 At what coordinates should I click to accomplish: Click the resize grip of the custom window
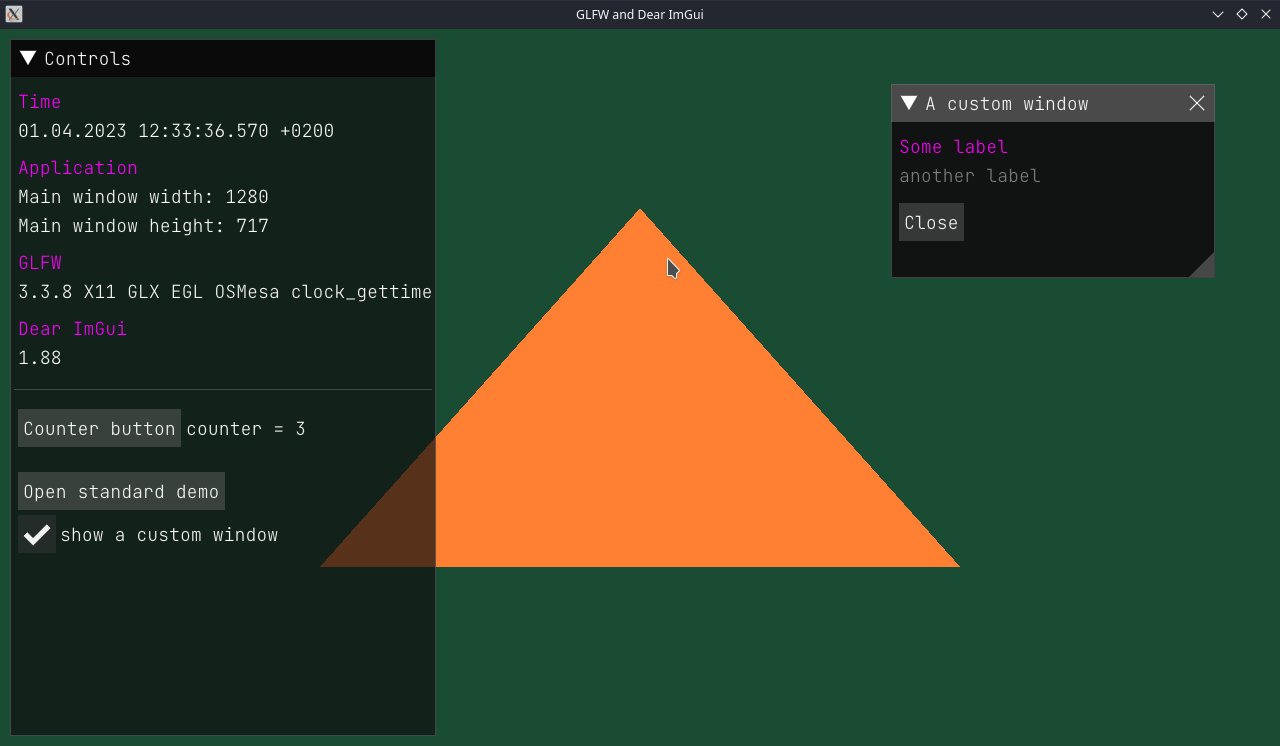[1203, 265]
